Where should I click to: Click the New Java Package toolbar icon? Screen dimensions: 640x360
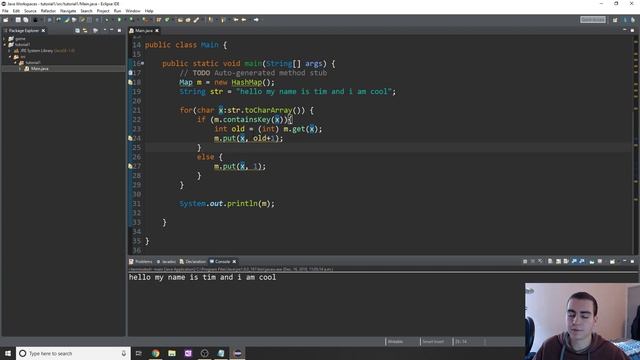158,20
